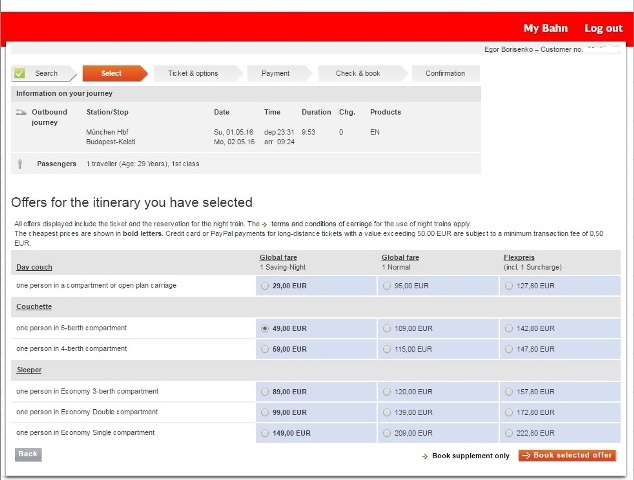This screenshot has height=480, width=634.
Task: Select 120,00 EUR Economy 3-berth sleeper
Action: pyautogui.click(x=387, y=392)
